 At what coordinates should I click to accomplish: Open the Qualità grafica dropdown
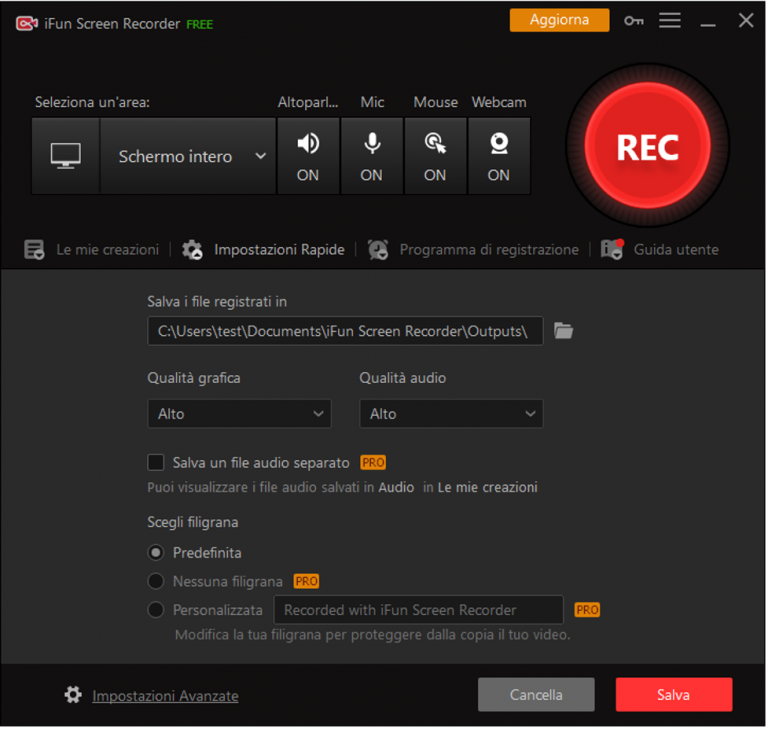click(240, 413)
